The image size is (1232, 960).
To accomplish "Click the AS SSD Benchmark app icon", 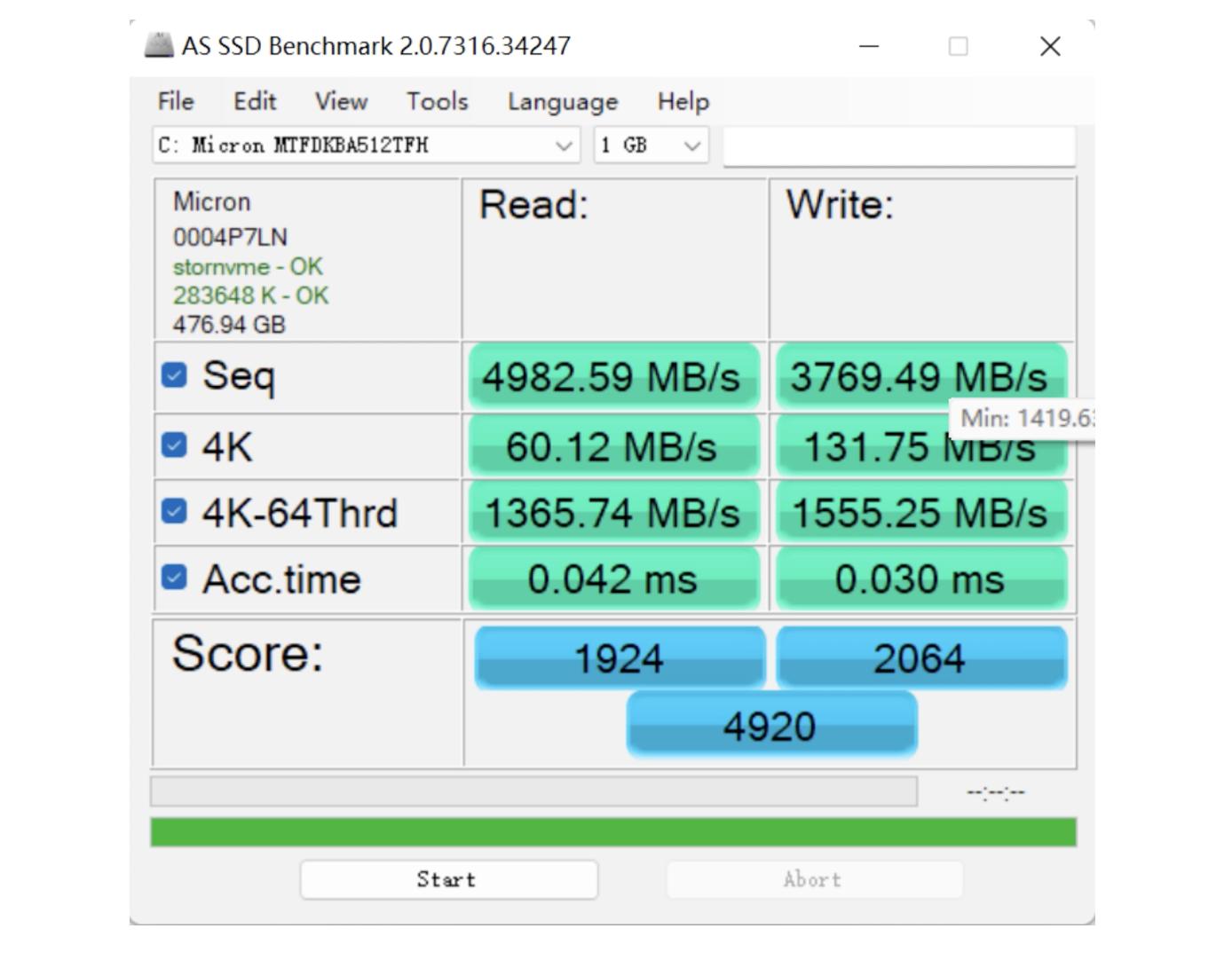I will point(159,45).
